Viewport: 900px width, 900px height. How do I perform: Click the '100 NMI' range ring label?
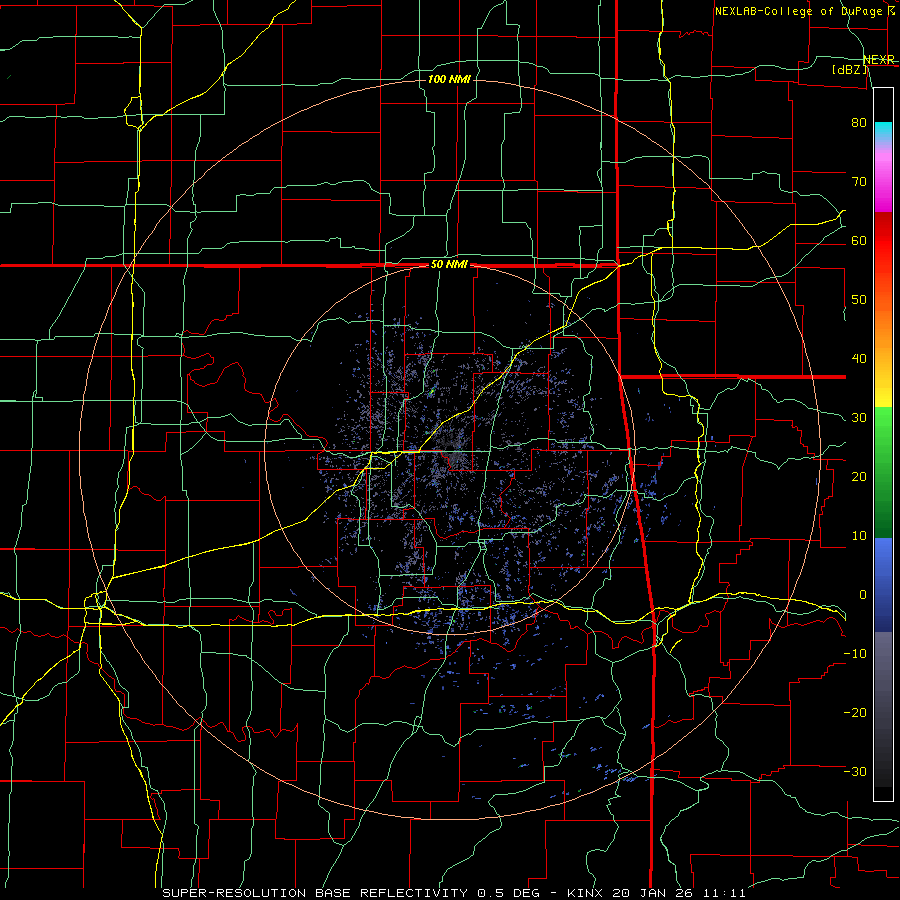coord(449,79)
